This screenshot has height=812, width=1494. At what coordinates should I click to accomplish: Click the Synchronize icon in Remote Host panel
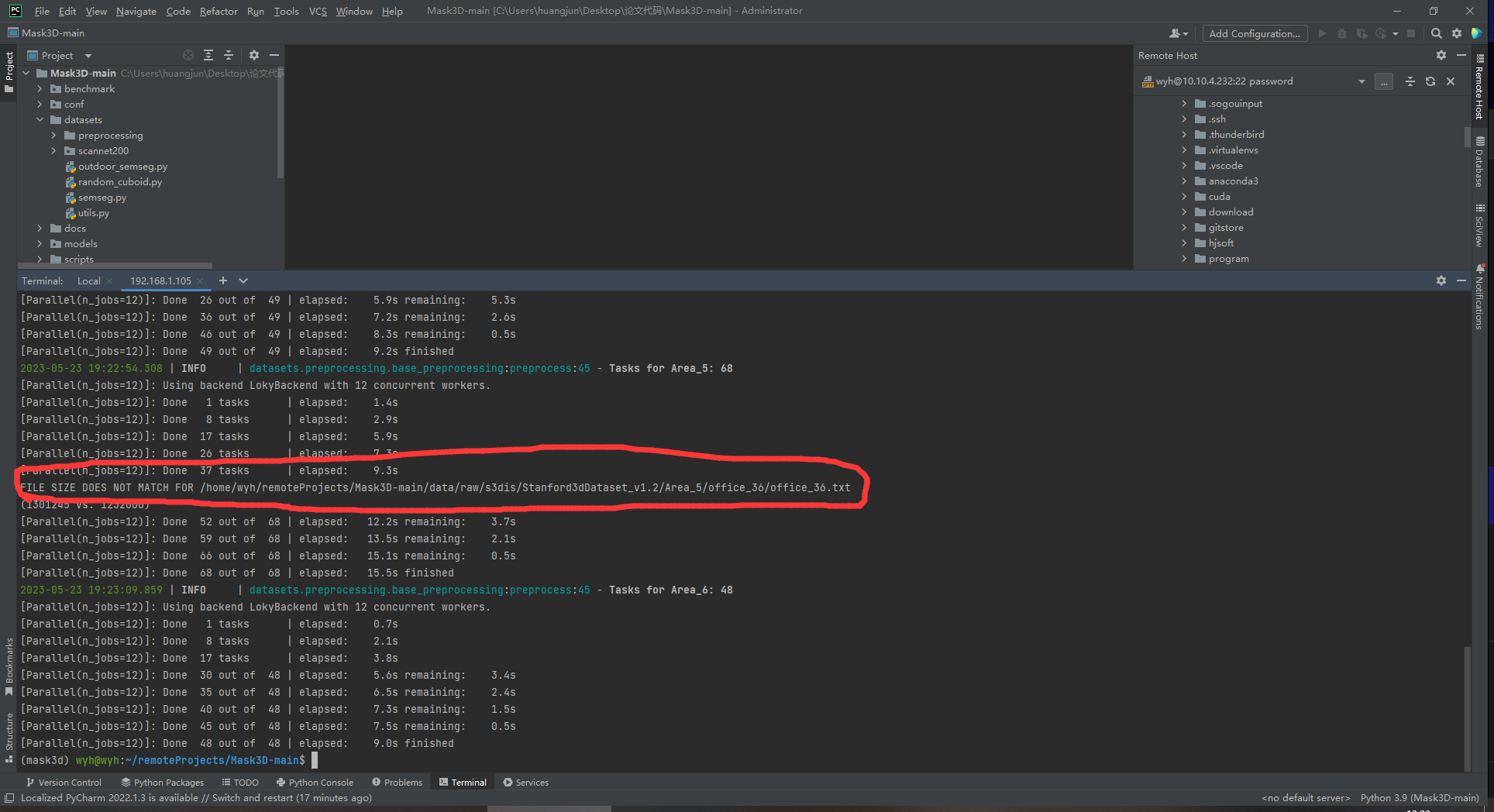pyautogui.click(x=1430, y=81)
